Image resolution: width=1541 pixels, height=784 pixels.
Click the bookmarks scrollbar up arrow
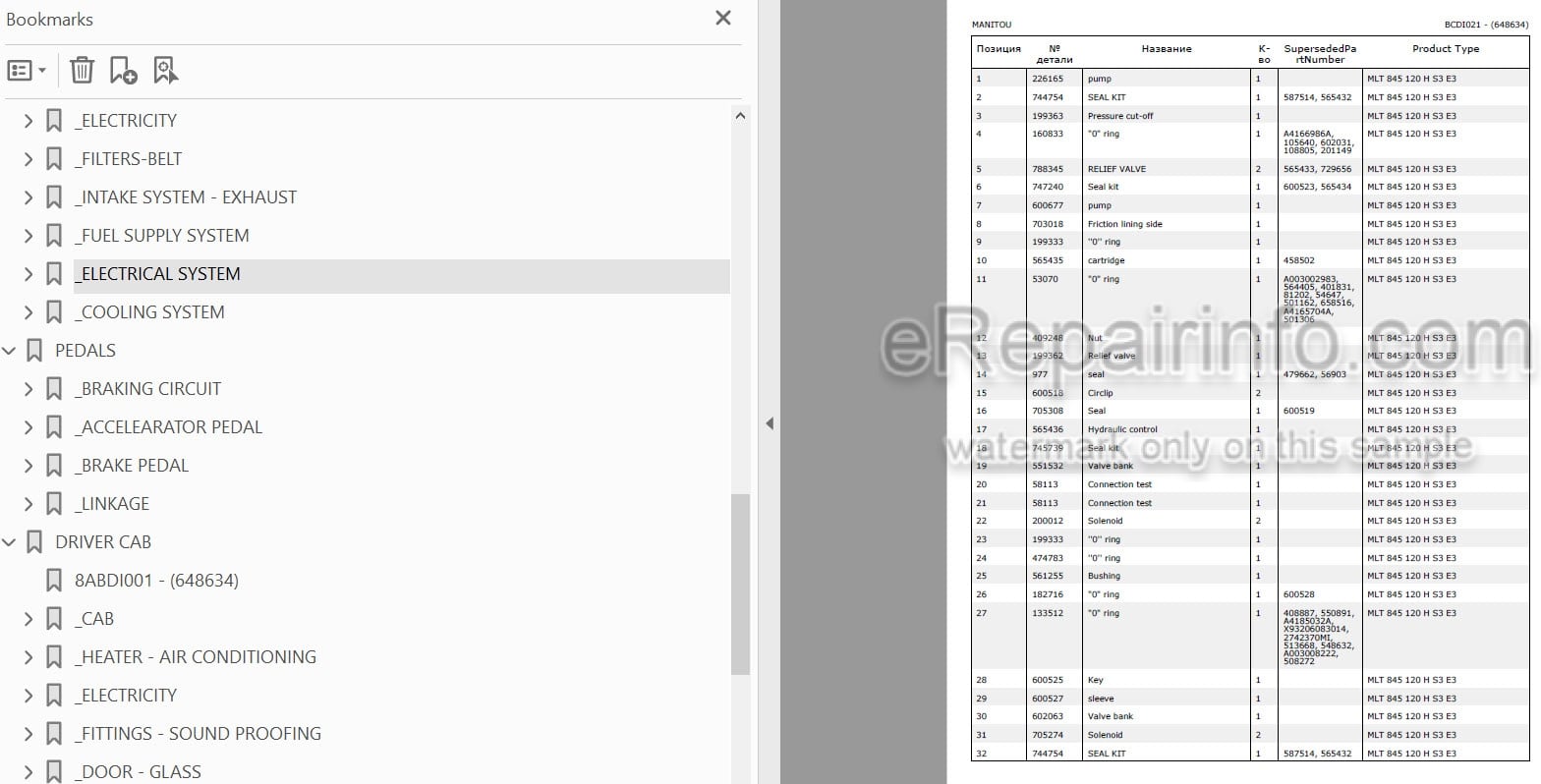coord(741,115)
